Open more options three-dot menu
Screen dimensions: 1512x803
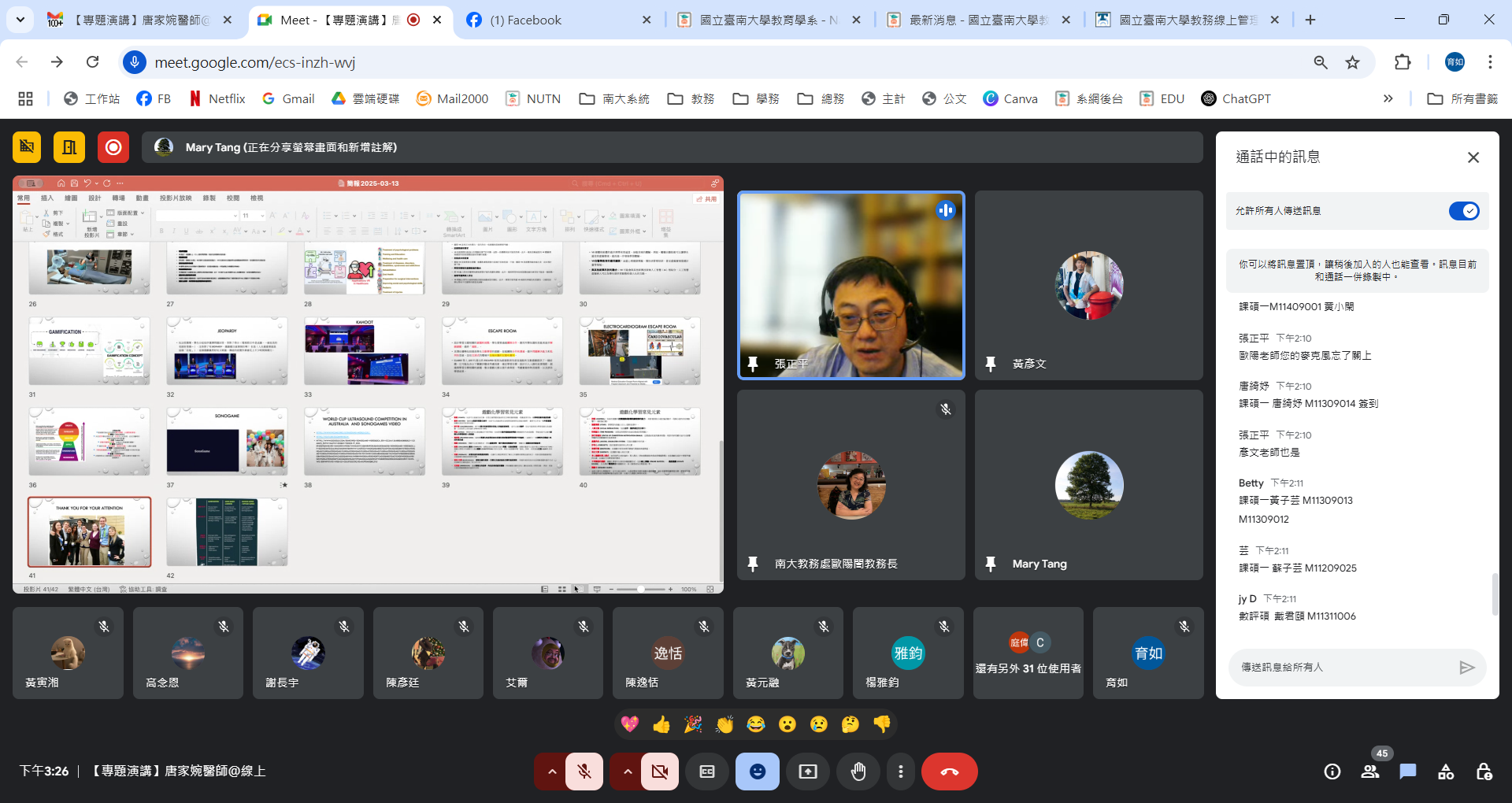(x=901, y=772)
